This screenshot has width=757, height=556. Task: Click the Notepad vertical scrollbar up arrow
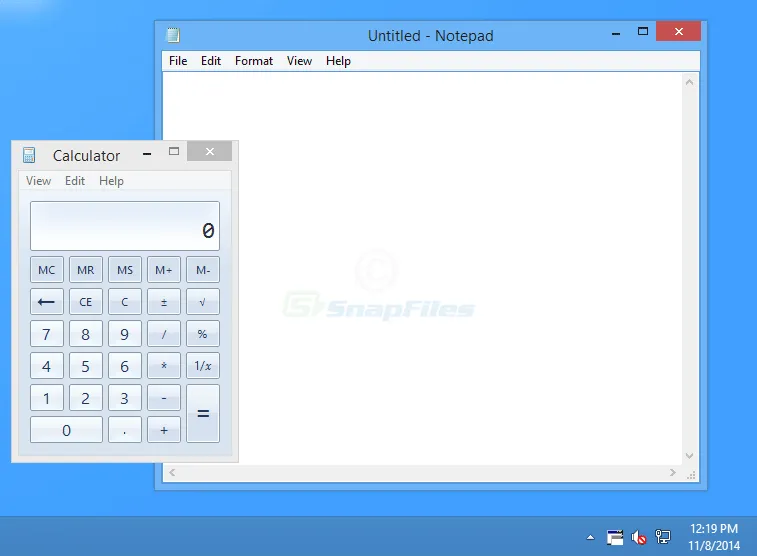(689, 82)
